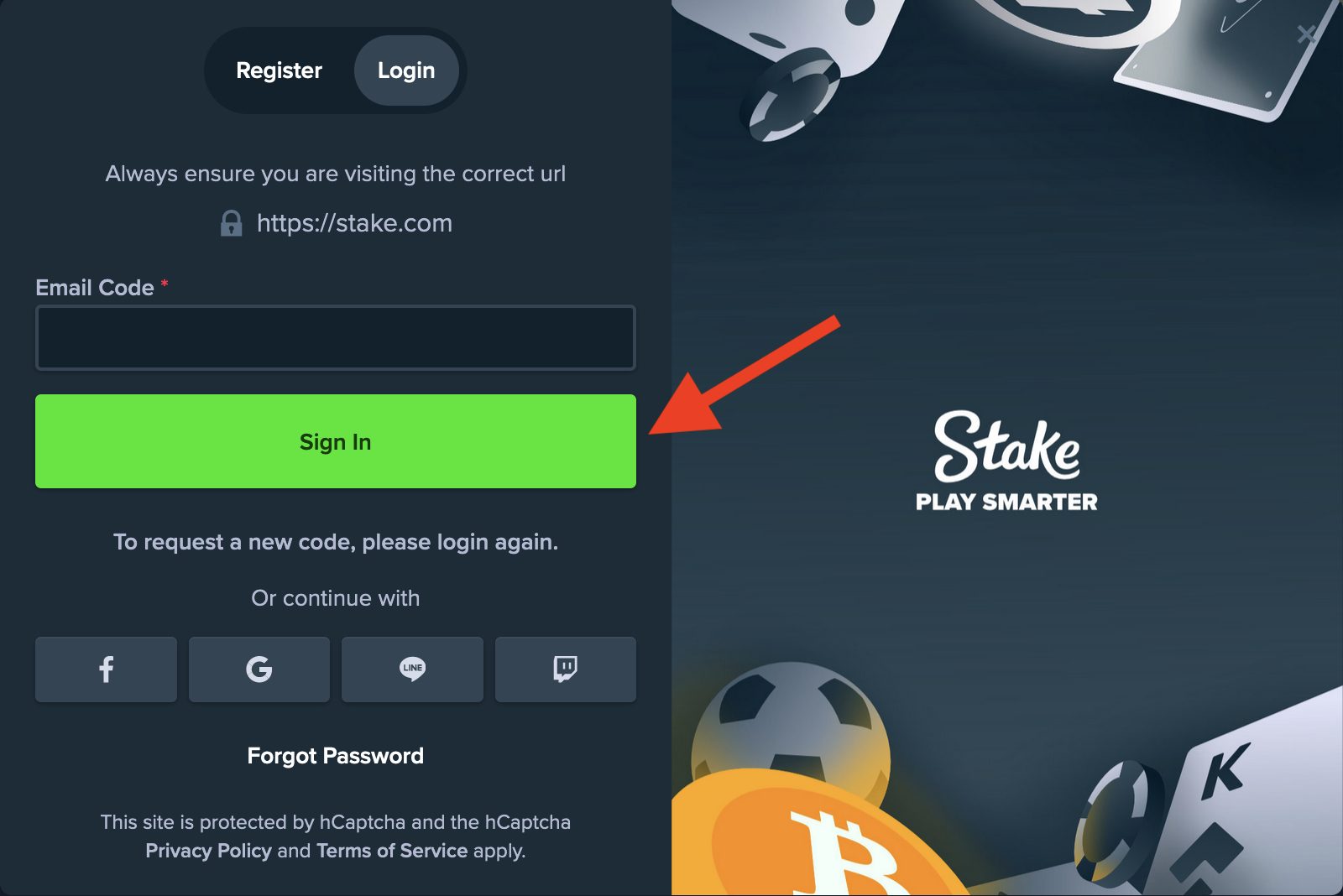Click the Email Code label
The width and height of the screenshot is (1343, 896).
95,288
